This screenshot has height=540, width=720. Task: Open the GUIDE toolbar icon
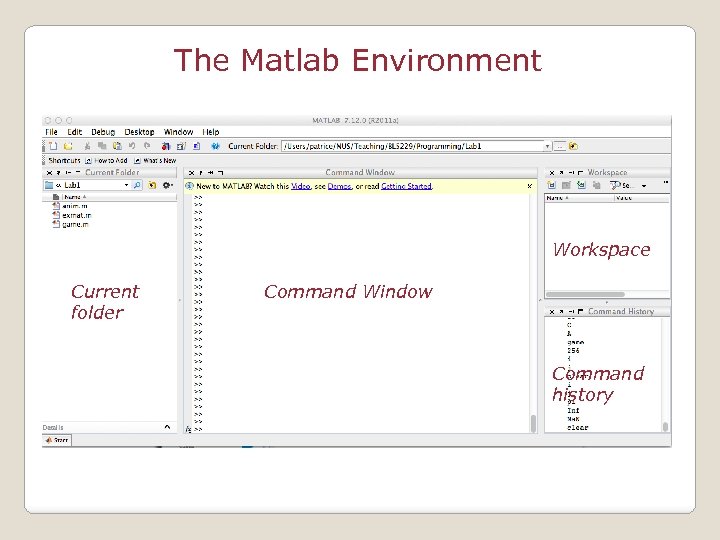pyautogui.click(x=181, y=146)
